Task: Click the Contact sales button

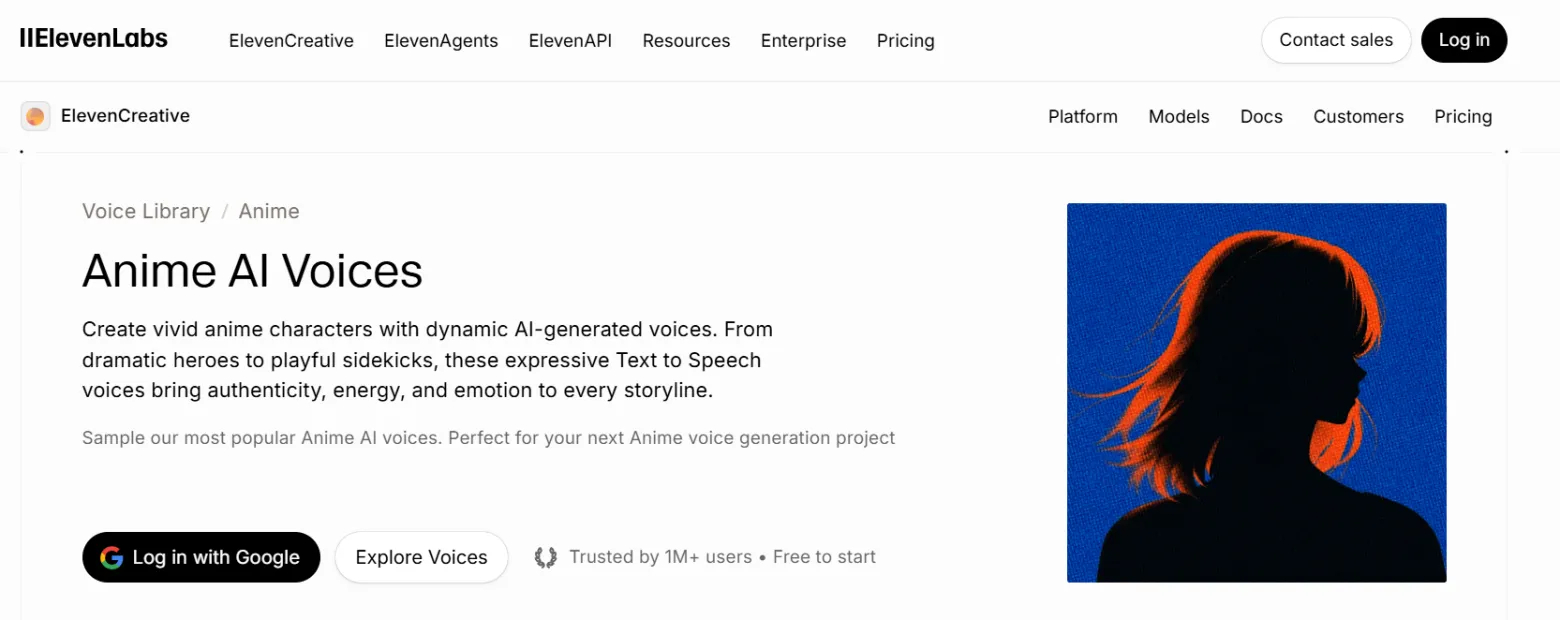Action: tap(1336, 40)
